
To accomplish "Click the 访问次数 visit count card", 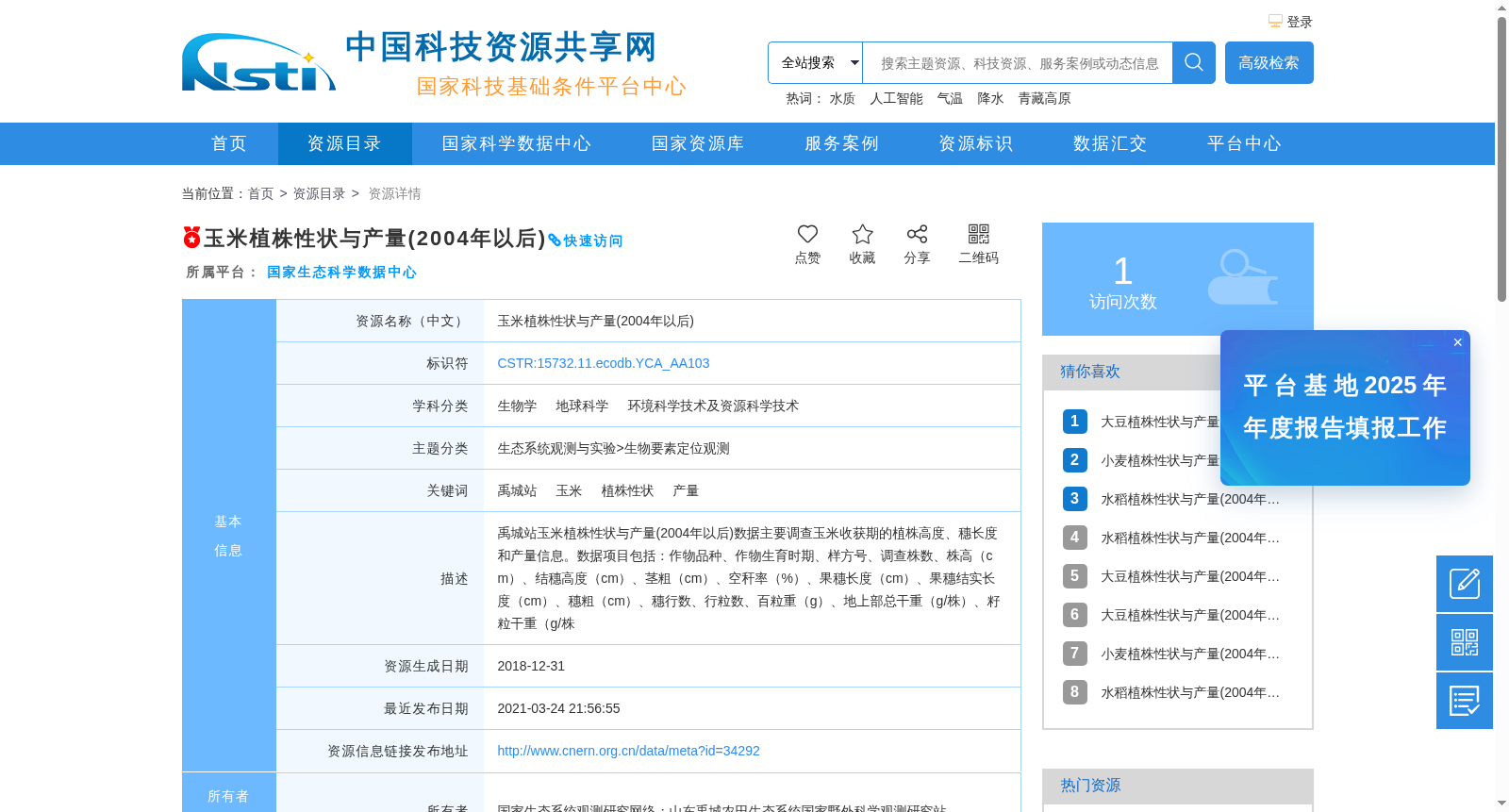I will click(x=1178, y=279).
